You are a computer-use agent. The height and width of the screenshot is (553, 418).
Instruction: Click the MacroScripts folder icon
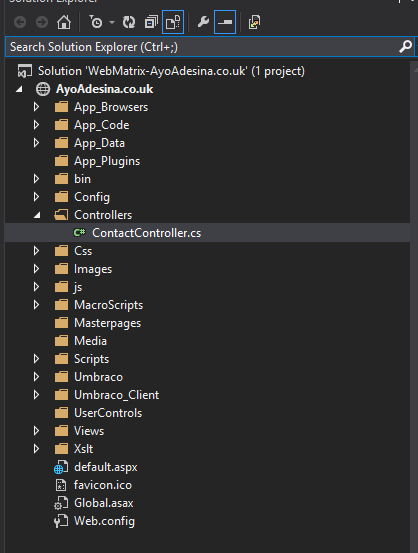click(61, 305)
